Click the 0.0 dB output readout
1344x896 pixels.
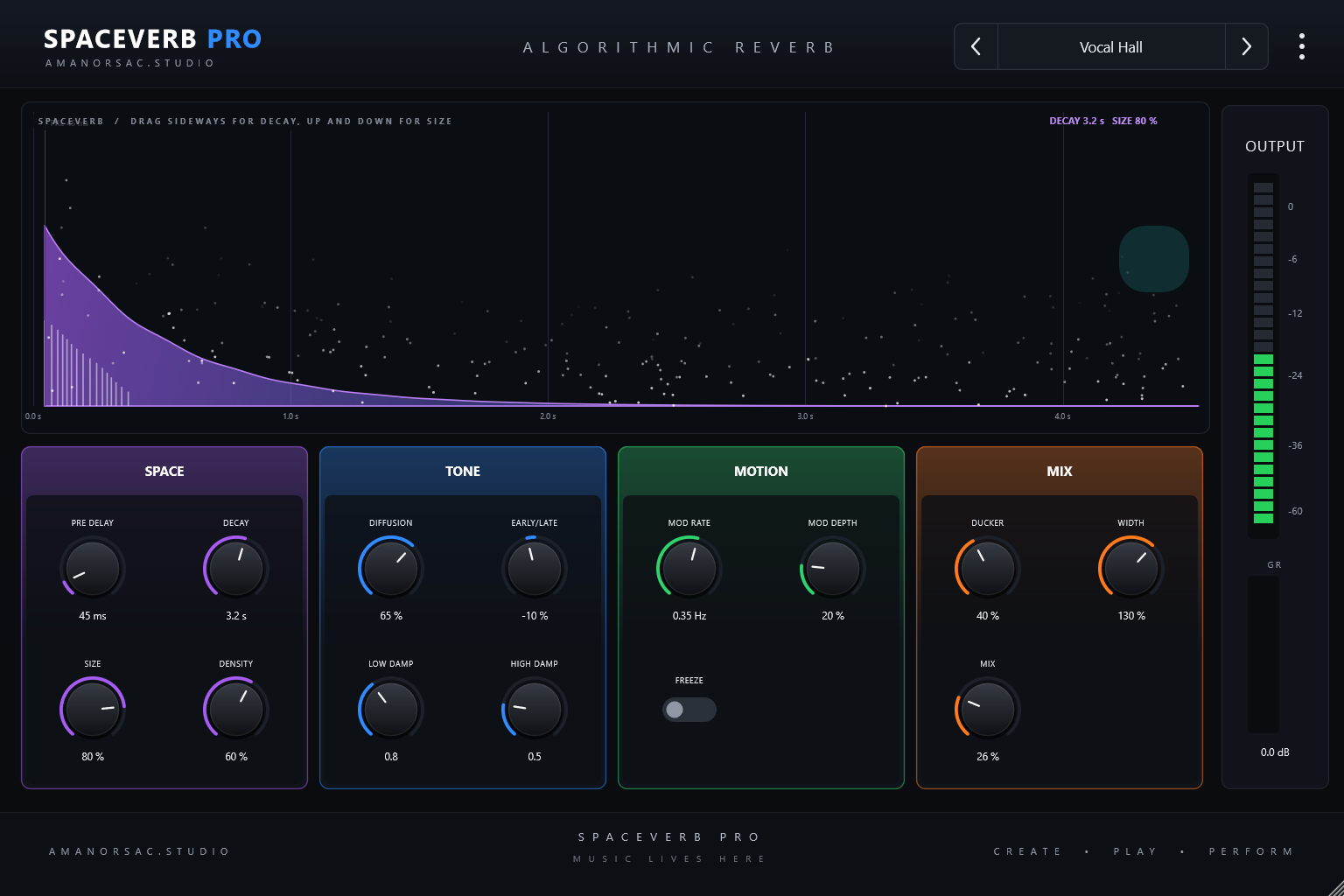point(1275,752)
